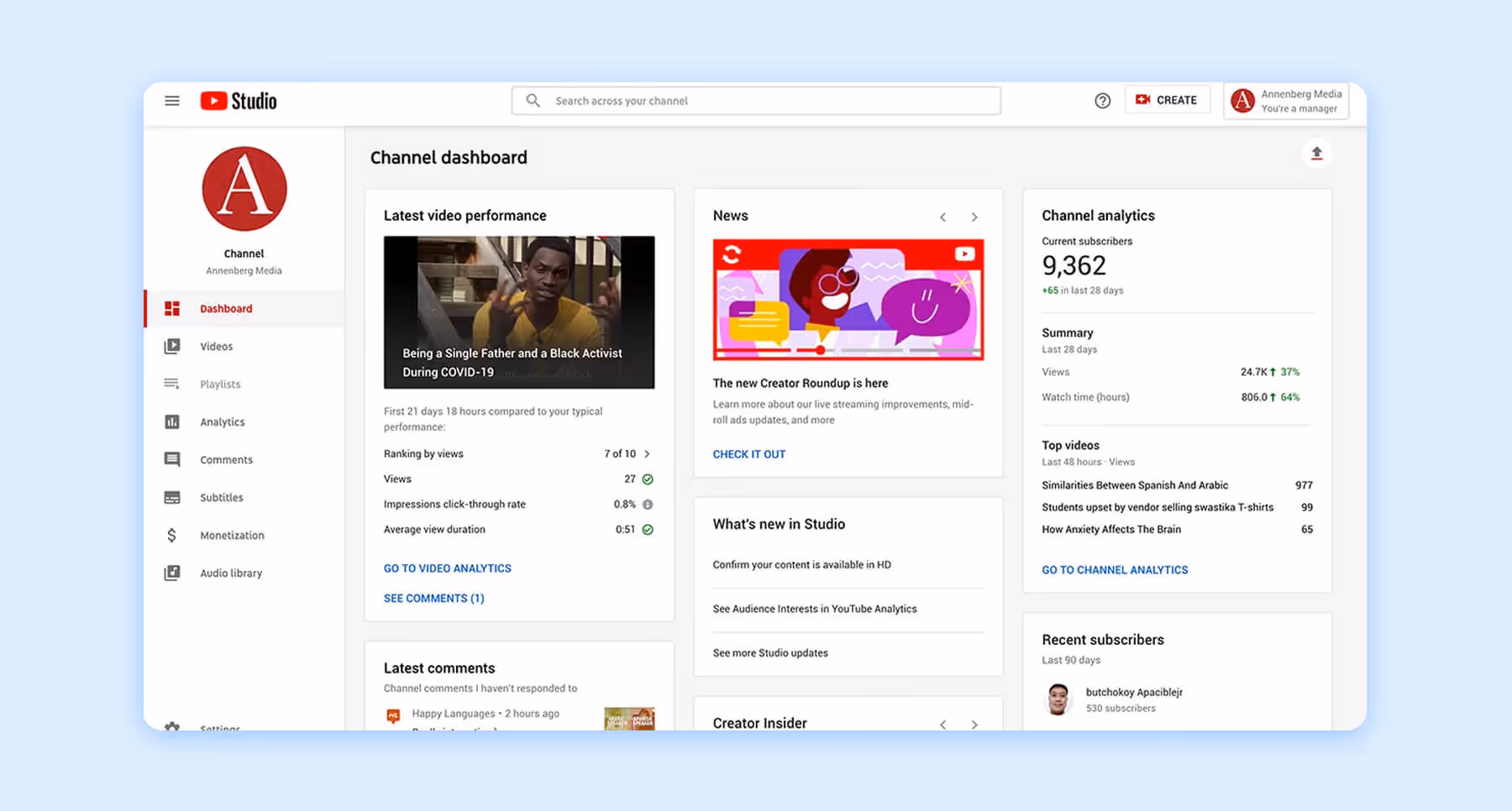
Task: Open the Analytics sidebar icon
Action: point(172,421)
